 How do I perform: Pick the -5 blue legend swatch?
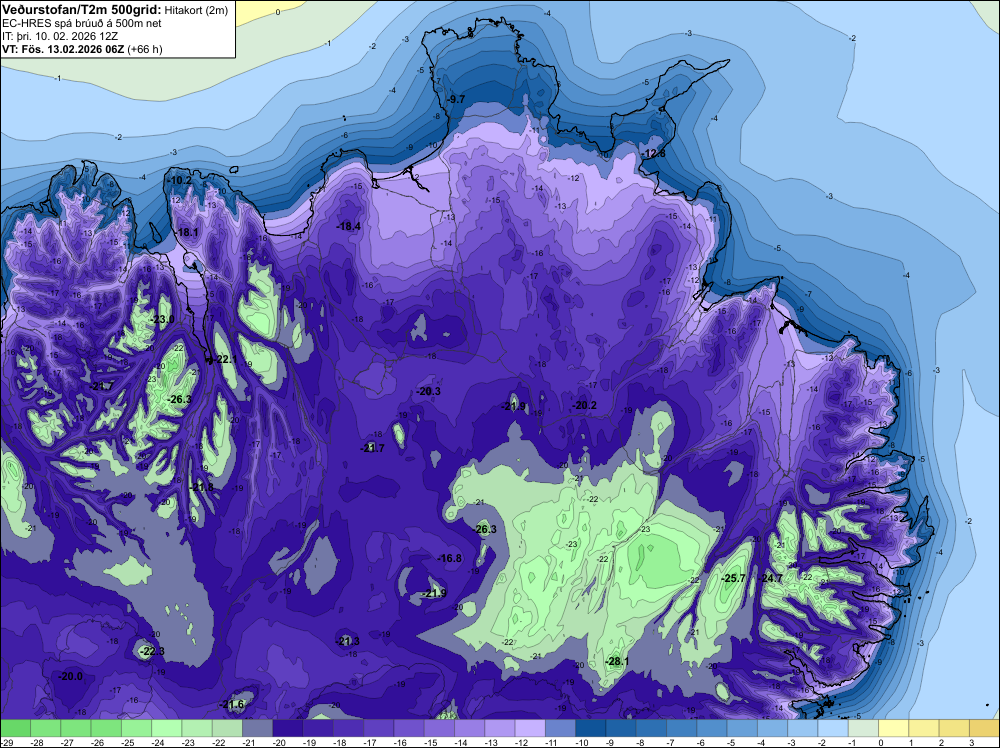tap(742, 728)
